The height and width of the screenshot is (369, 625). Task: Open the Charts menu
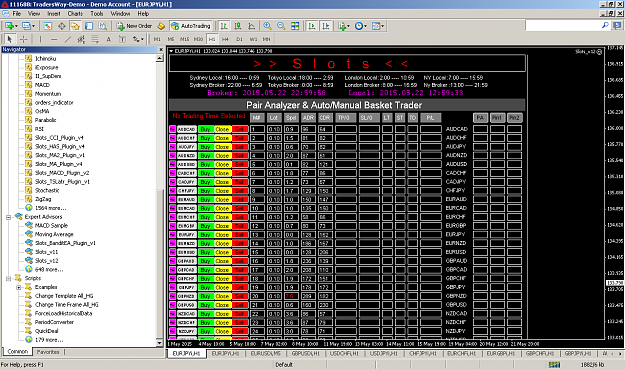75,14
